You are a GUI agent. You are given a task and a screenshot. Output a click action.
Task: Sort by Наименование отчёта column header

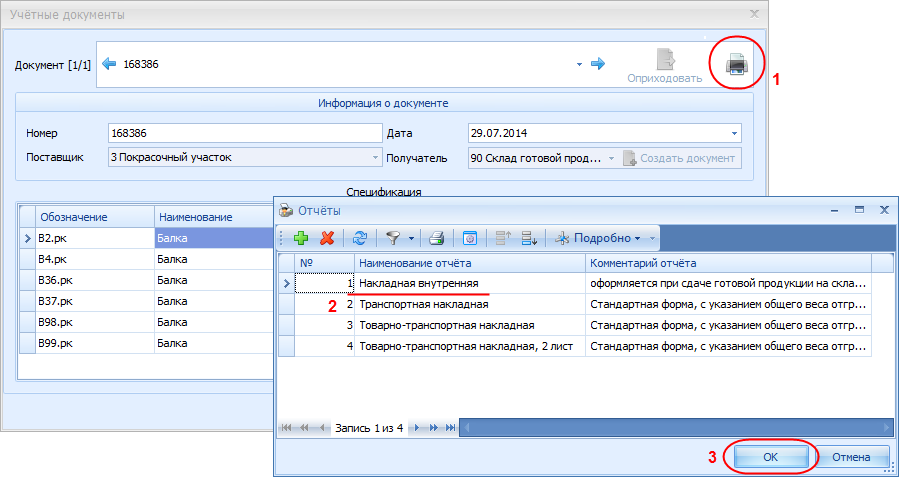pos(470,263)
